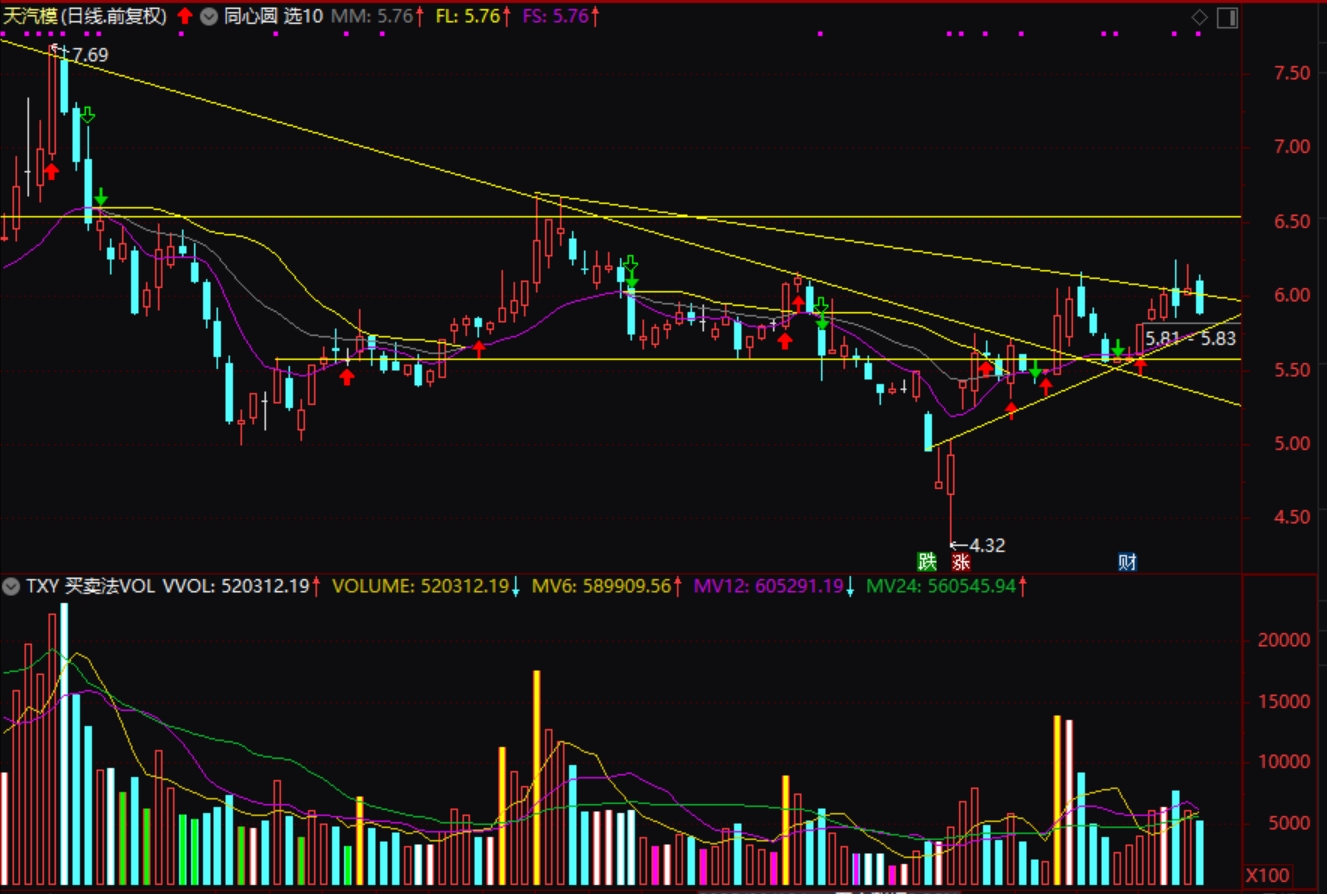Click the MV24: 560545.94 value

click(x=940, y=586)
